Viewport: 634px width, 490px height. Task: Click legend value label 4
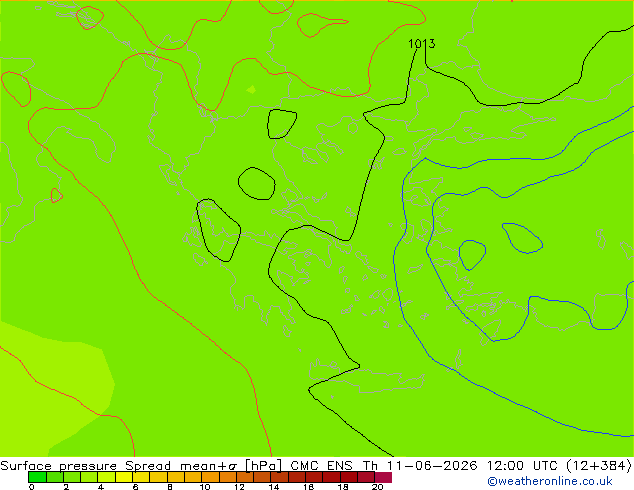click(101, 487)
